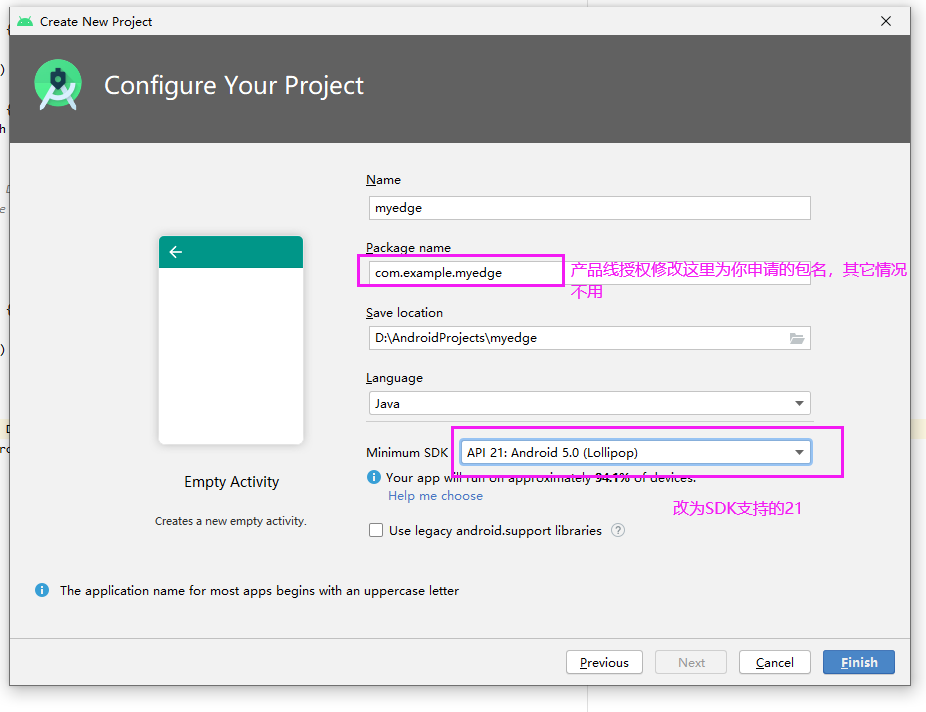Click back arrow in Empty Activity preview
This screenshot has height=712, width=926.
(176, 252)
